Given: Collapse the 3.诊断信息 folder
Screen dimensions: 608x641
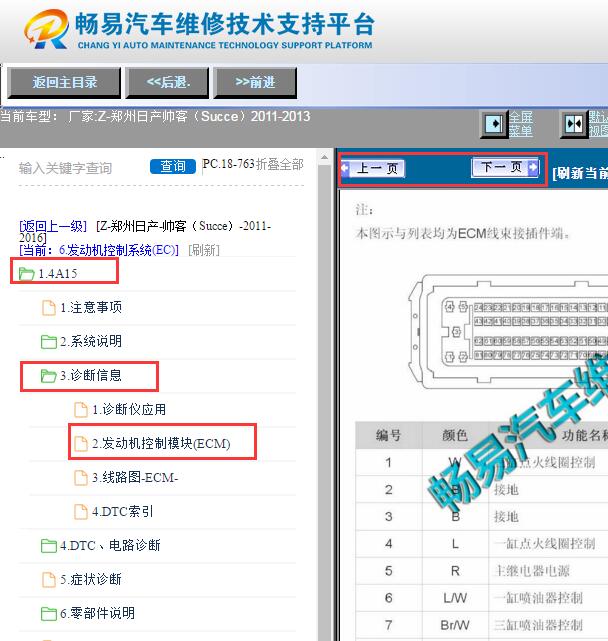Looking at the screenshot, I should [91, 375].
